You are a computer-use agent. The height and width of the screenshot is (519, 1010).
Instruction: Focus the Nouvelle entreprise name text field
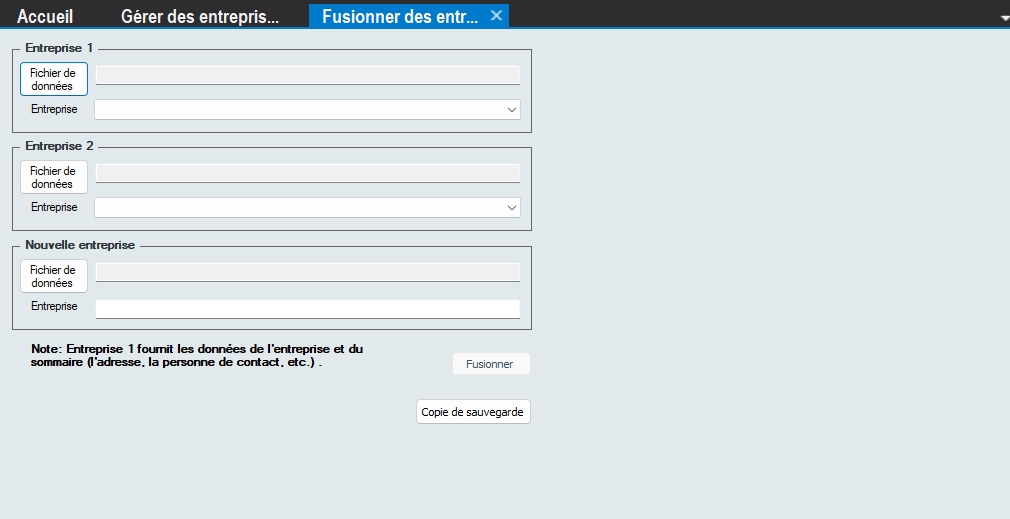[x=307, y=309]
